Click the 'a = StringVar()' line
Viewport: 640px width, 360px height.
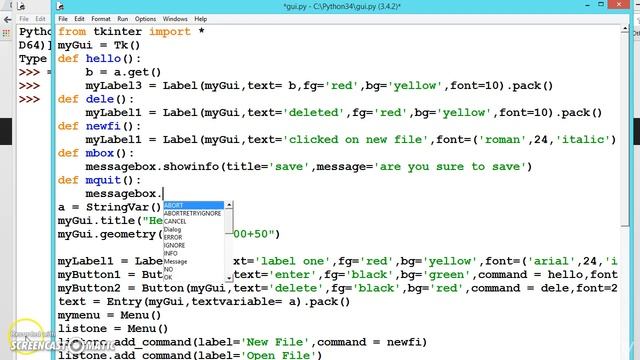(109, 207)
